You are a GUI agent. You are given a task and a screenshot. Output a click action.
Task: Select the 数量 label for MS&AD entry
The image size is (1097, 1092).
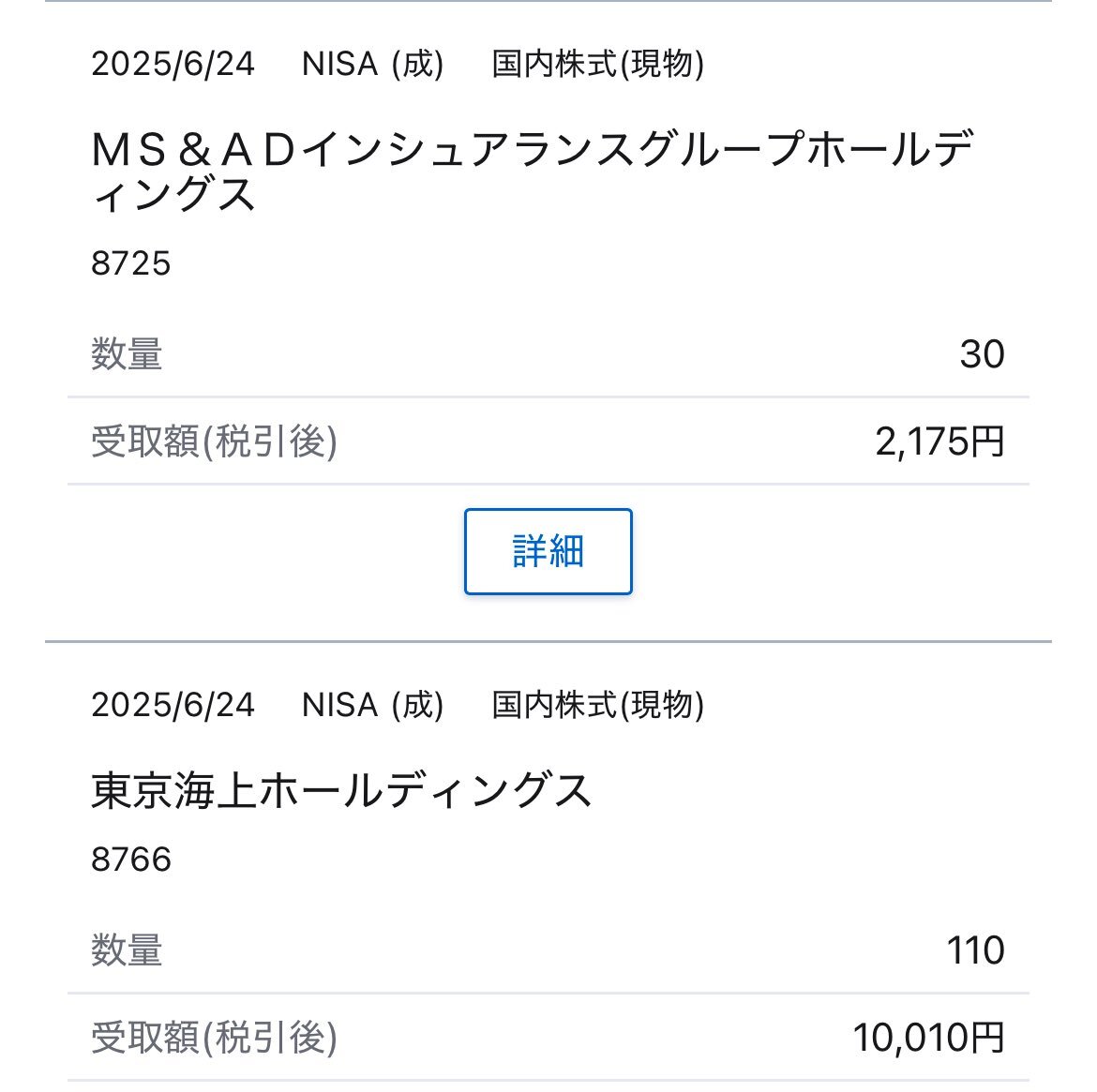(x=127, y=353)
